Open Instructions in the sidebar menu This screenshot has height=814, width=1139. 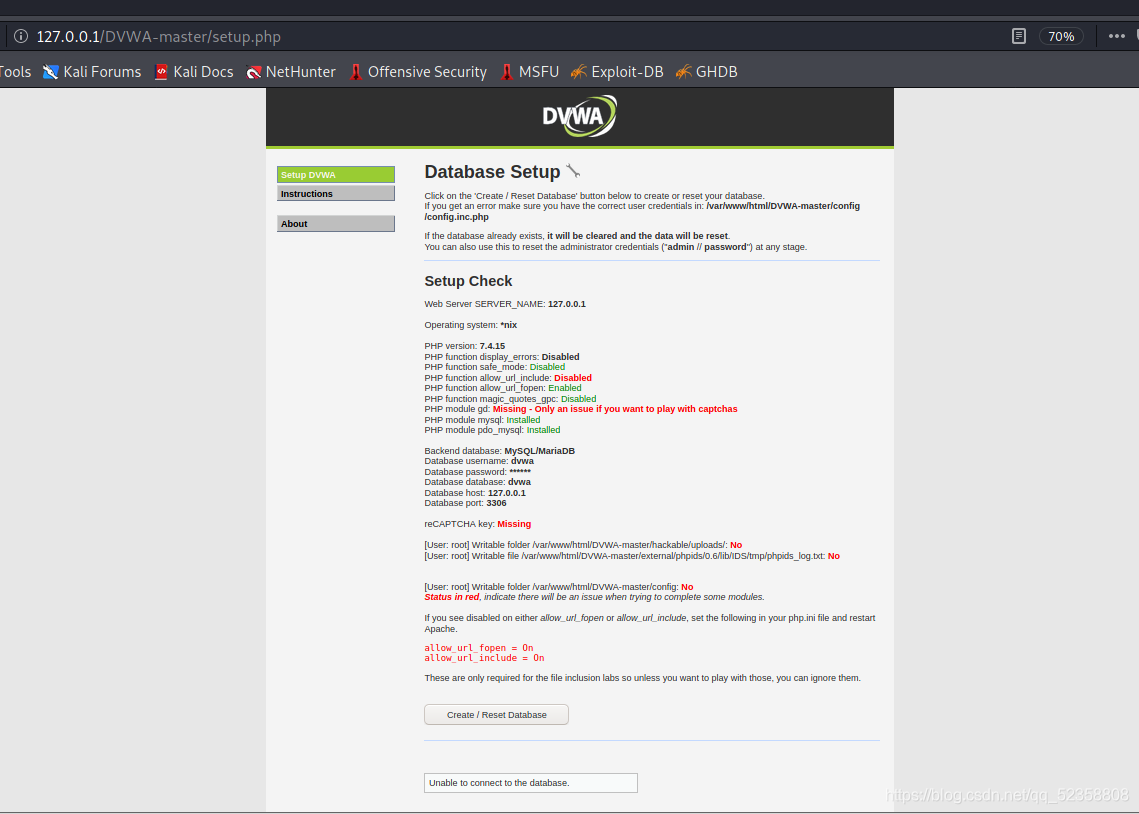(x=336, y=194)
